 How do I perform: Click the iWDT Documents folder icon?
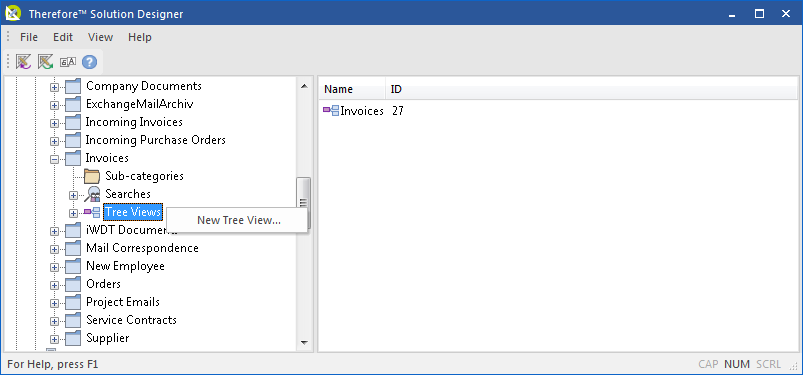[73, 230]
